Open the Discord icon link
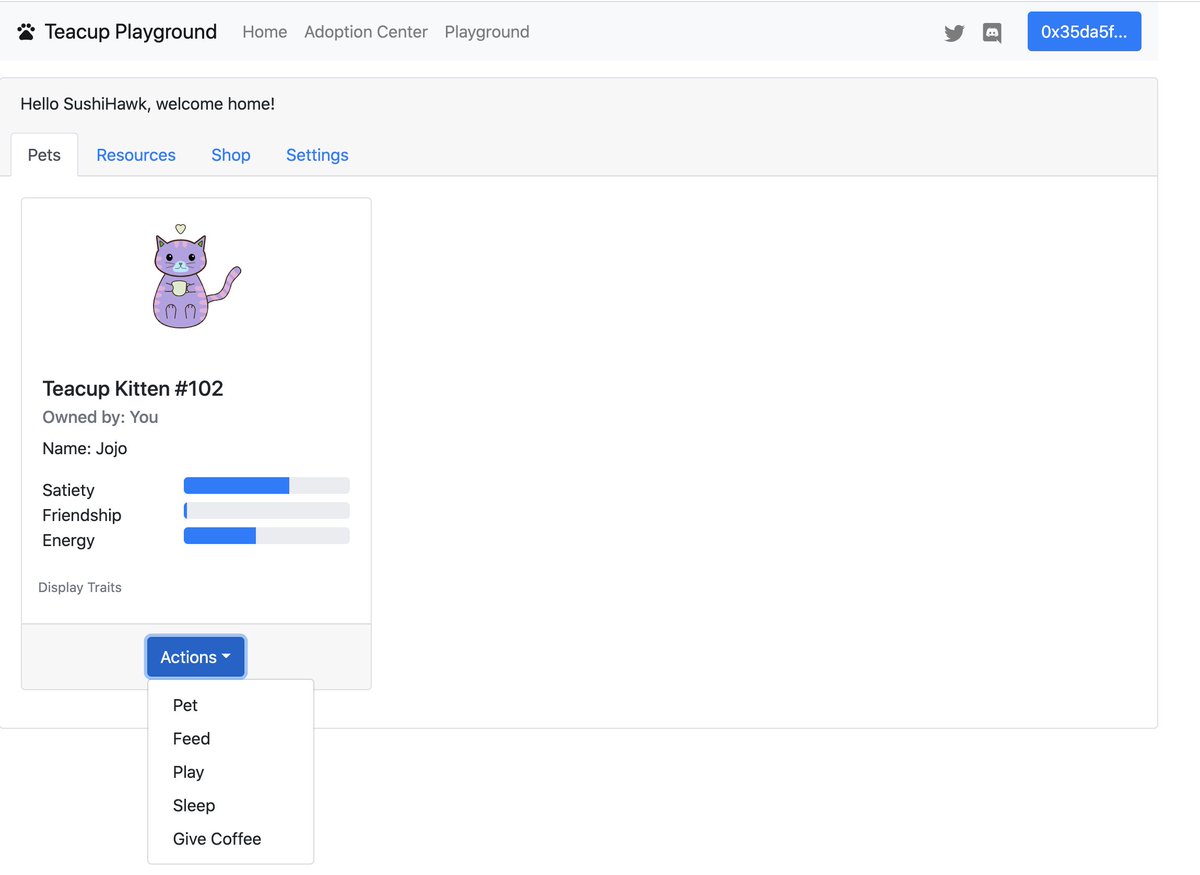The image size is (1200, 875). coord(992,33)
